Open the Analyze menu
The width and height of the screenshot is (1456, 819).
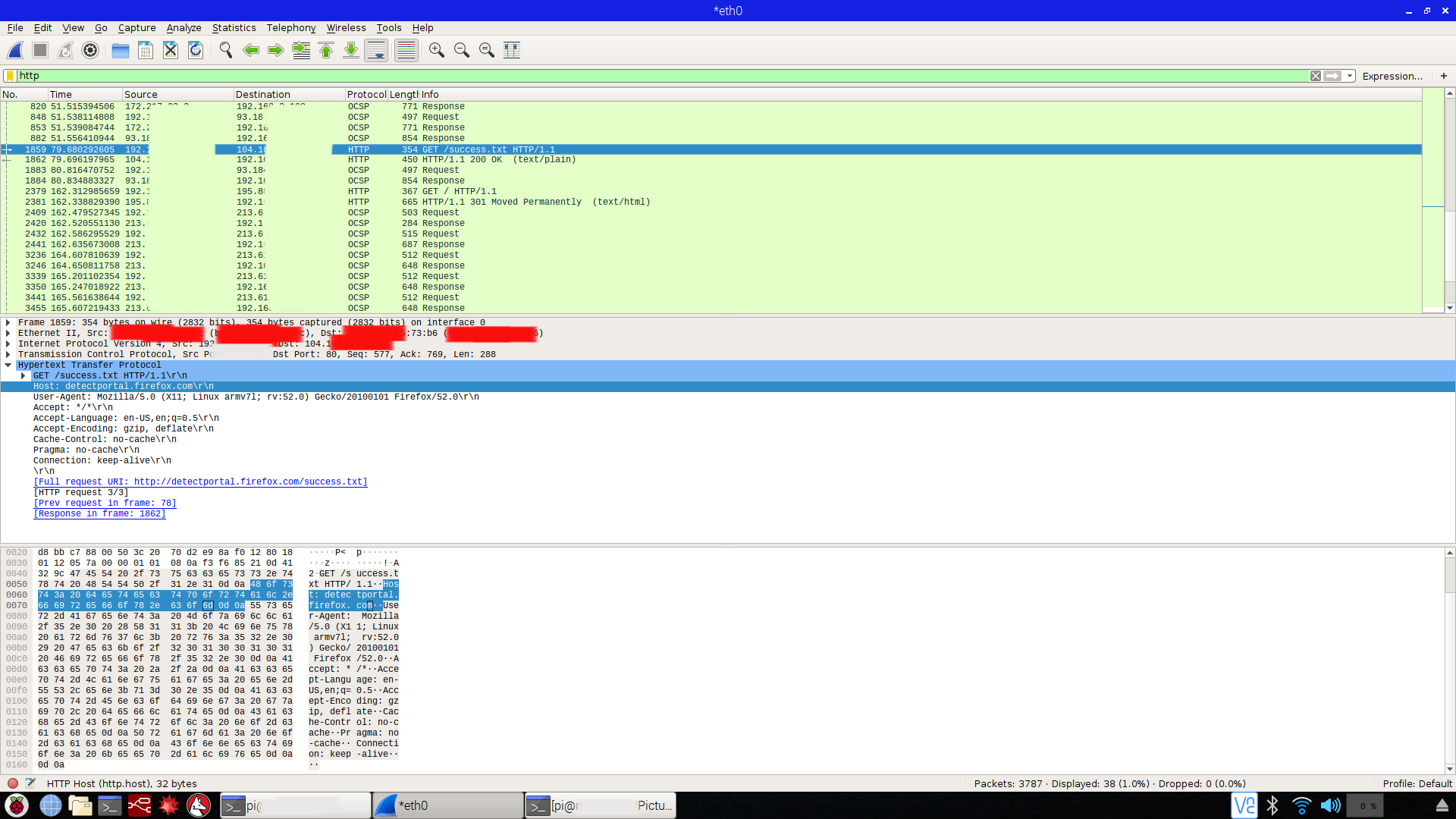[184, 28]
